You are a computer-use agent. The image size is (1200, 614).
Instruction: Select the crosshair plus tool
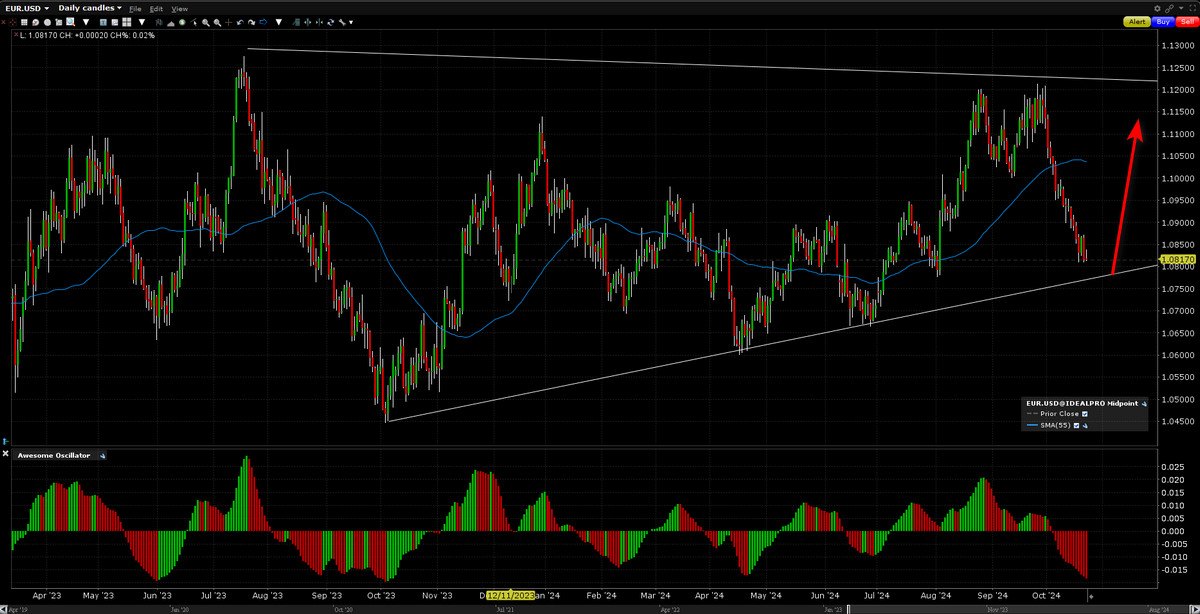point(228,21)
